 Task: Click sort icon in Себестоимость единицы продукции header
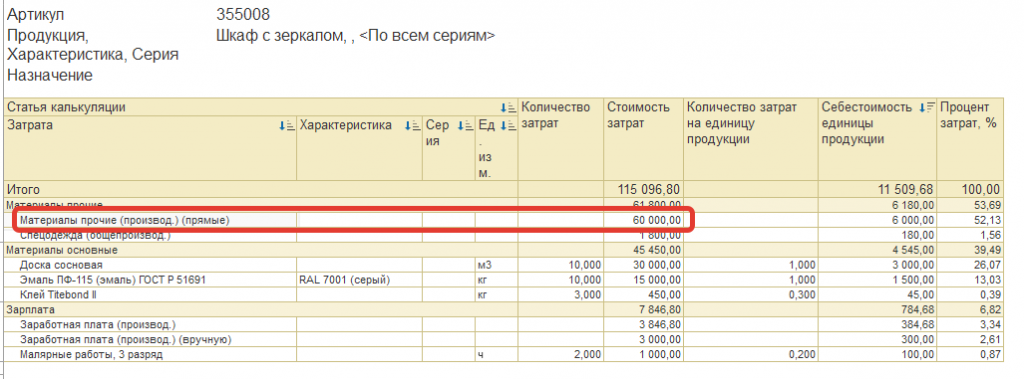pyautogui.click(x=927, y=108)
